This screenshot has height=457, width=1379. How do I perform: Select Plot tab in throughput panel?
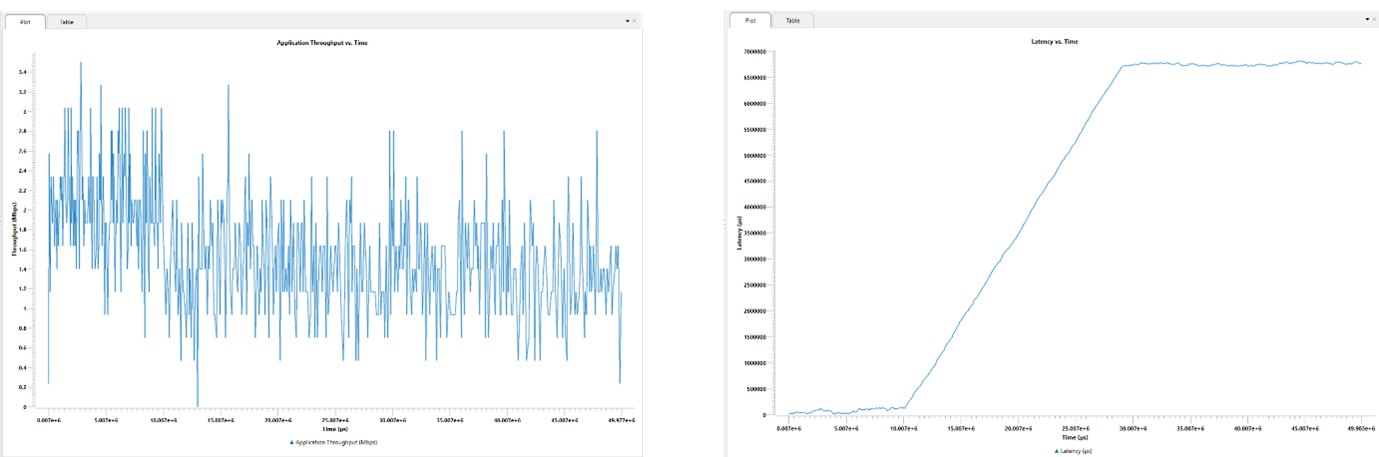pyautogui.click(x=26, y=21)
